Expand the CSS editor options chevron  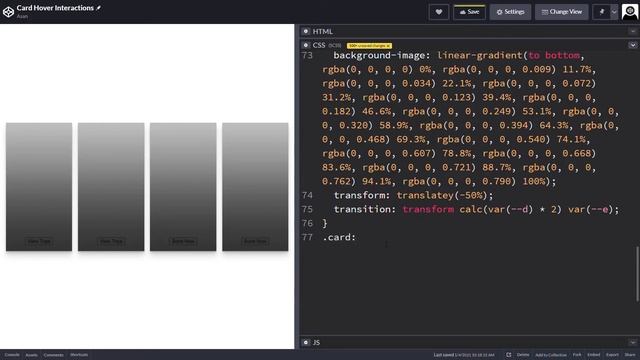click(633, 45)
